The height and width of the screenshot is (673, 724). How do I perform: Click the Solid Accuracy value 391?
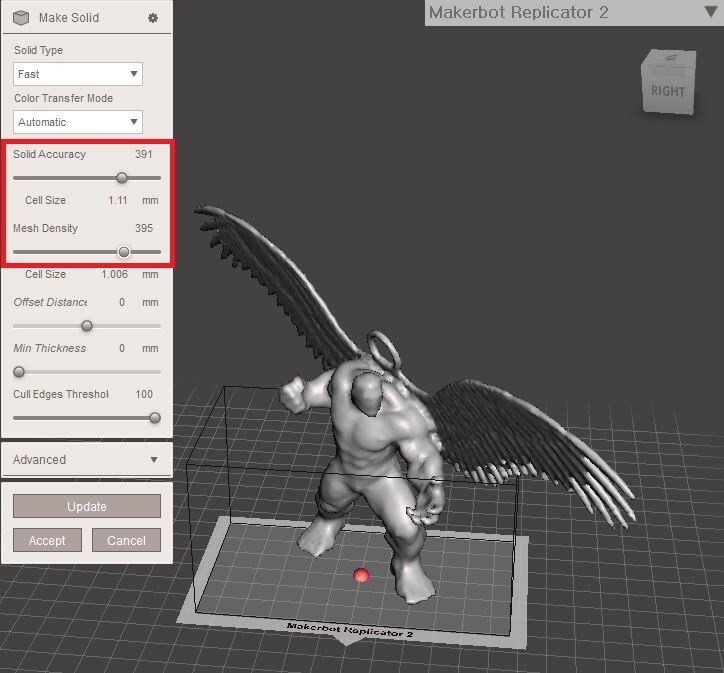pos(144,154)
